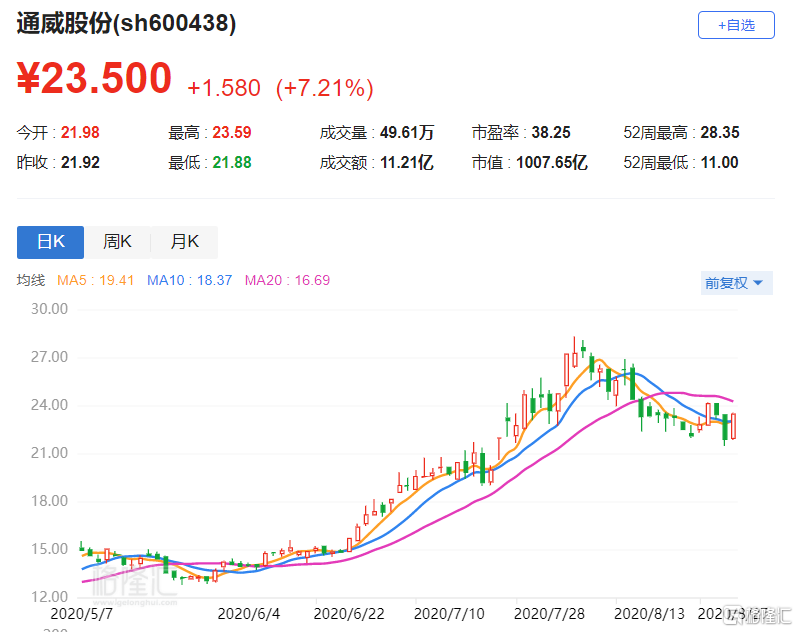Click the 2020/7/28 date axis label

549,614
